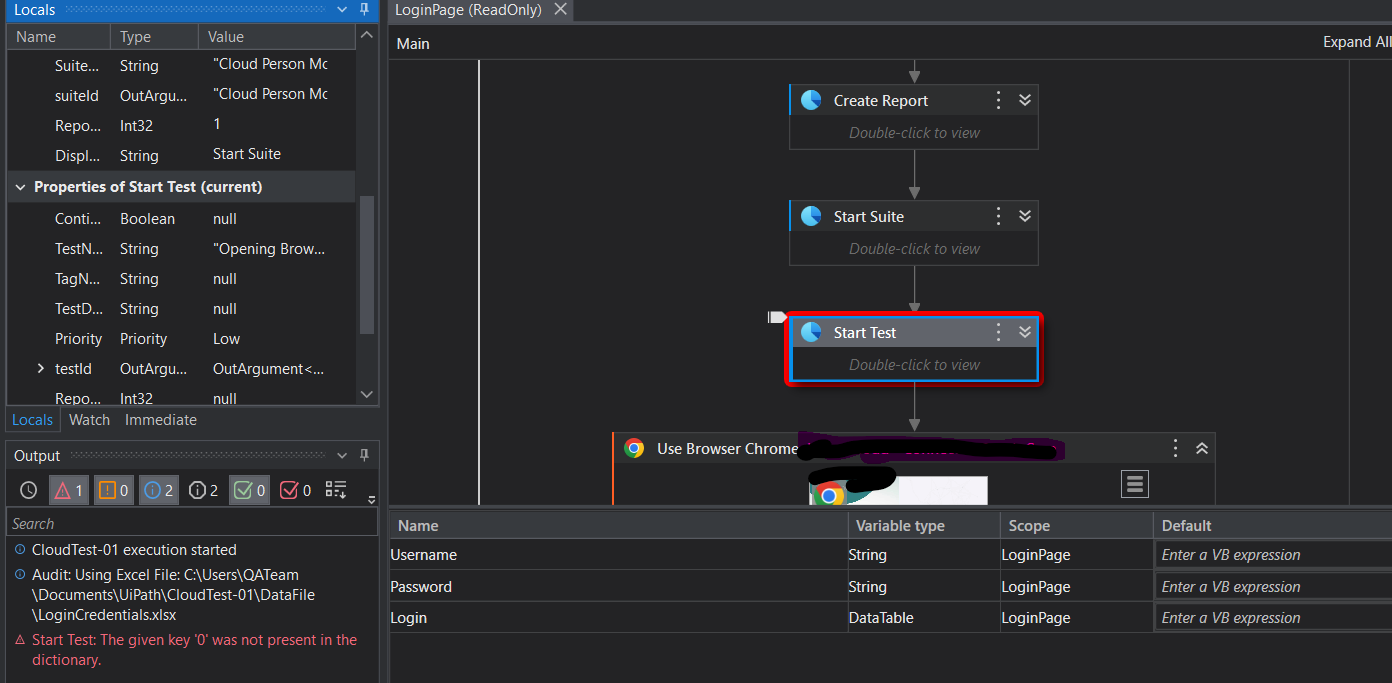Open the sort/options icon in the Output toolbar
The image size is (1392, 683).
tap(335, 489)
